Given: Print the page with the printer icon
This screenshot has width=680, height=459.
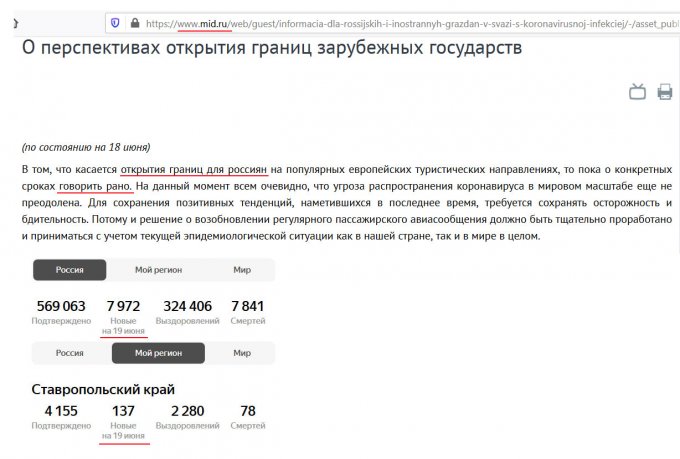Looking at the screenshot, I should pos(664,92).
